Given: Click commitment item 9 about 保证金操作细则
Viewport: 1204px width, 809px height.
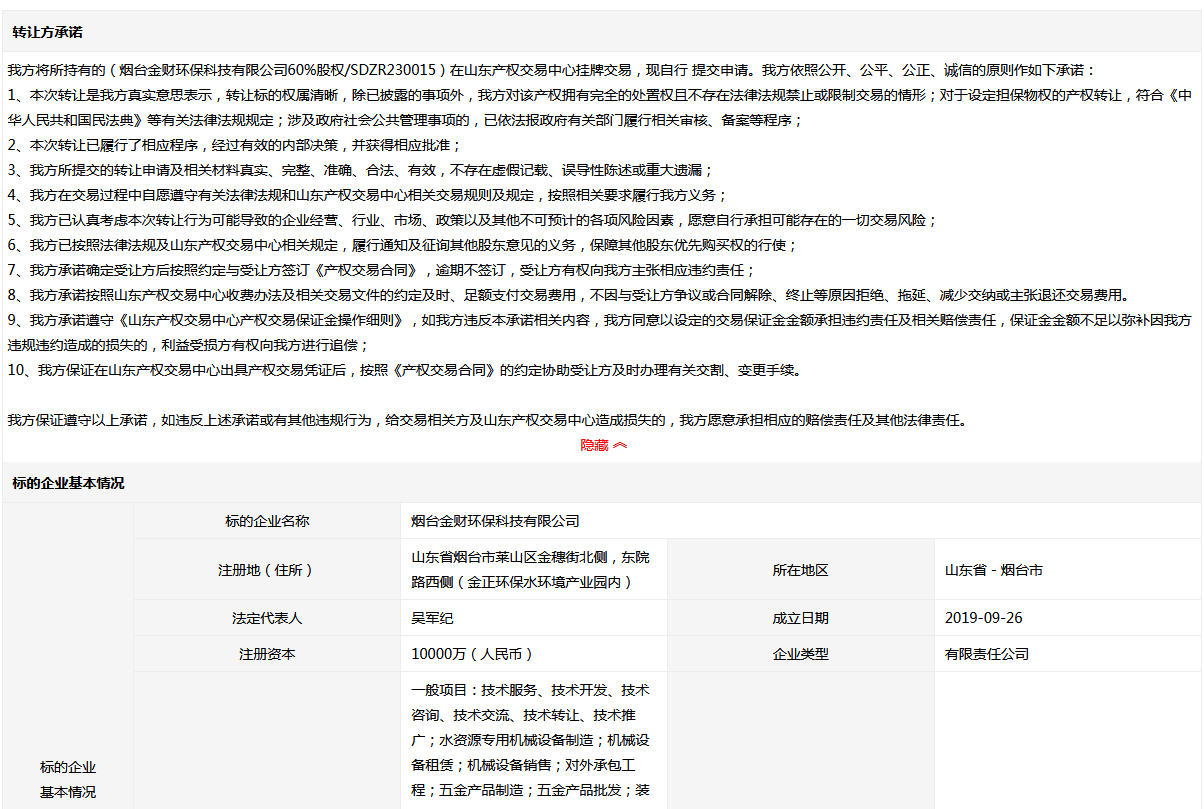Looking at the screenshot, I should (x=600, y=332).
